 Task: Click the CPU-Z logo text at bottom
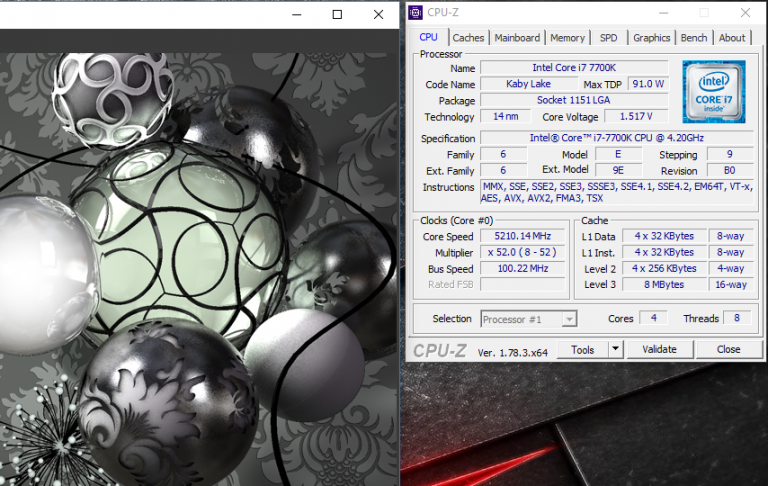(x=439, y=351)
